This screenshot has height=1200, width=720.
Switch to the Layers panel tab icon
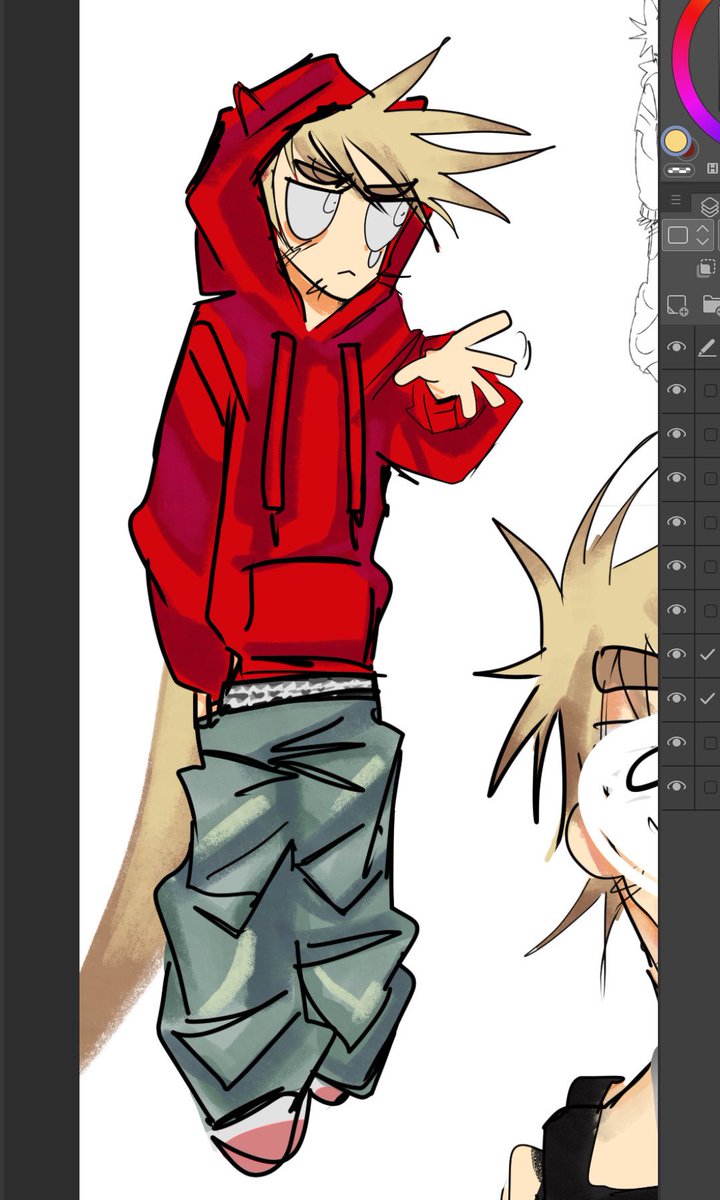point(709,207)
